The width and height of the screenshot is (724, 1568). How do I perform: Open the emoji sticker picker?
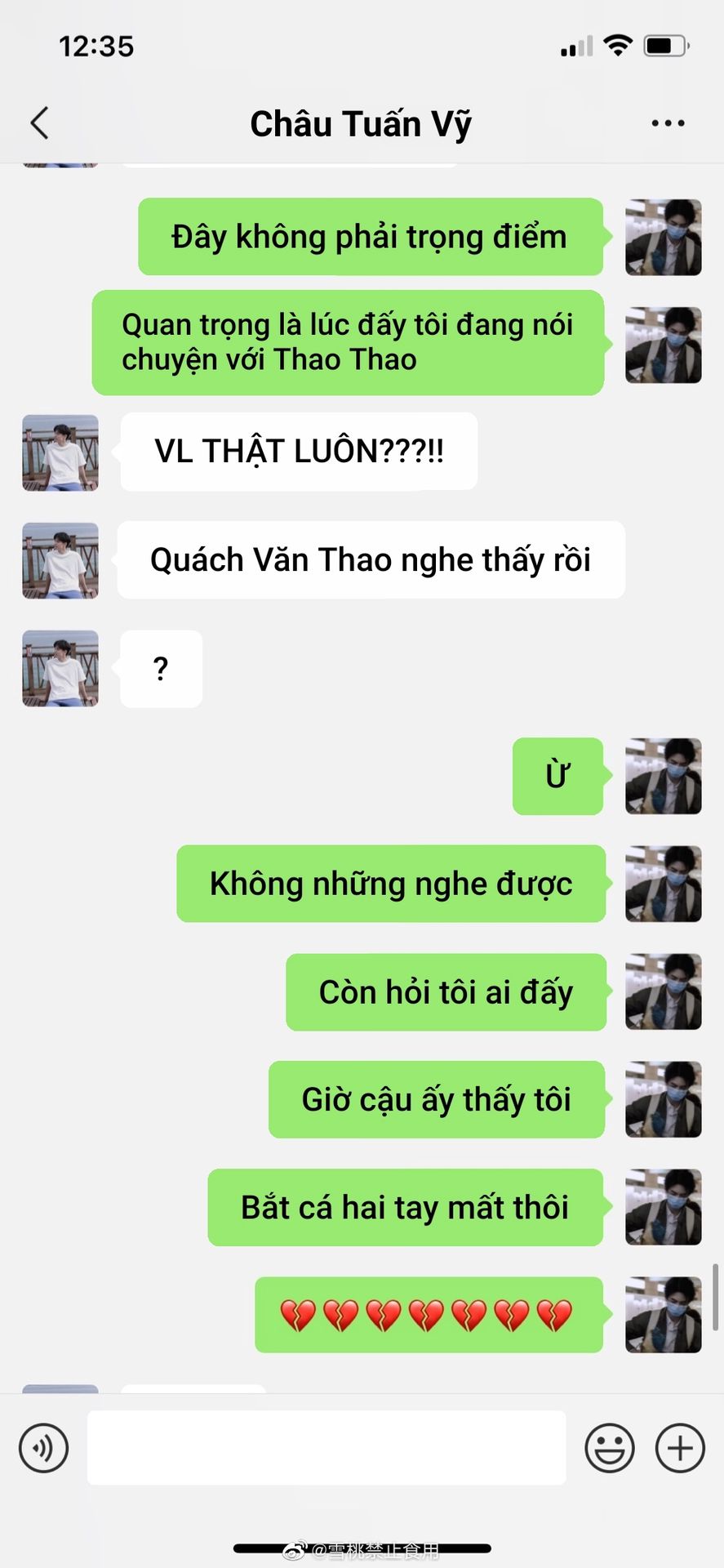coord(610,1448)
